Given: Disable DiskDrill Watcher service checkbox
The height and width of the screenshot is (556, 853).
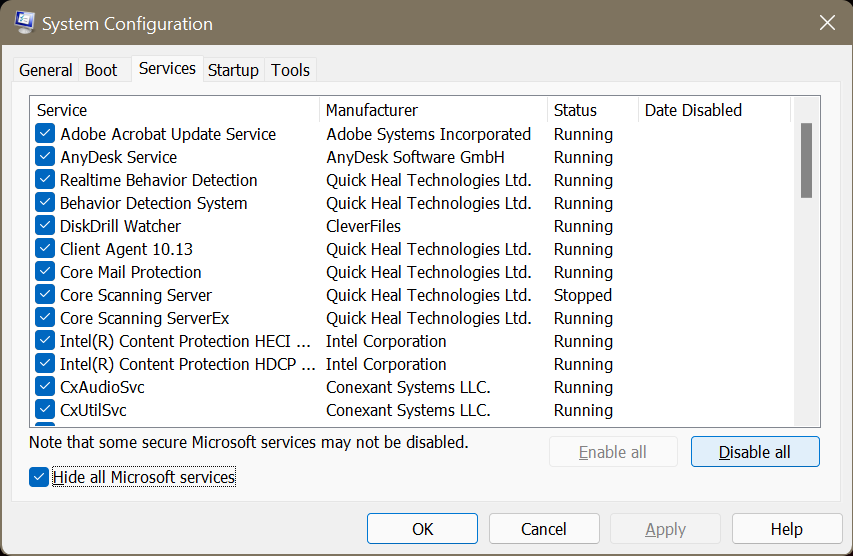Looking at the screenshot, I should pos(45,225).
